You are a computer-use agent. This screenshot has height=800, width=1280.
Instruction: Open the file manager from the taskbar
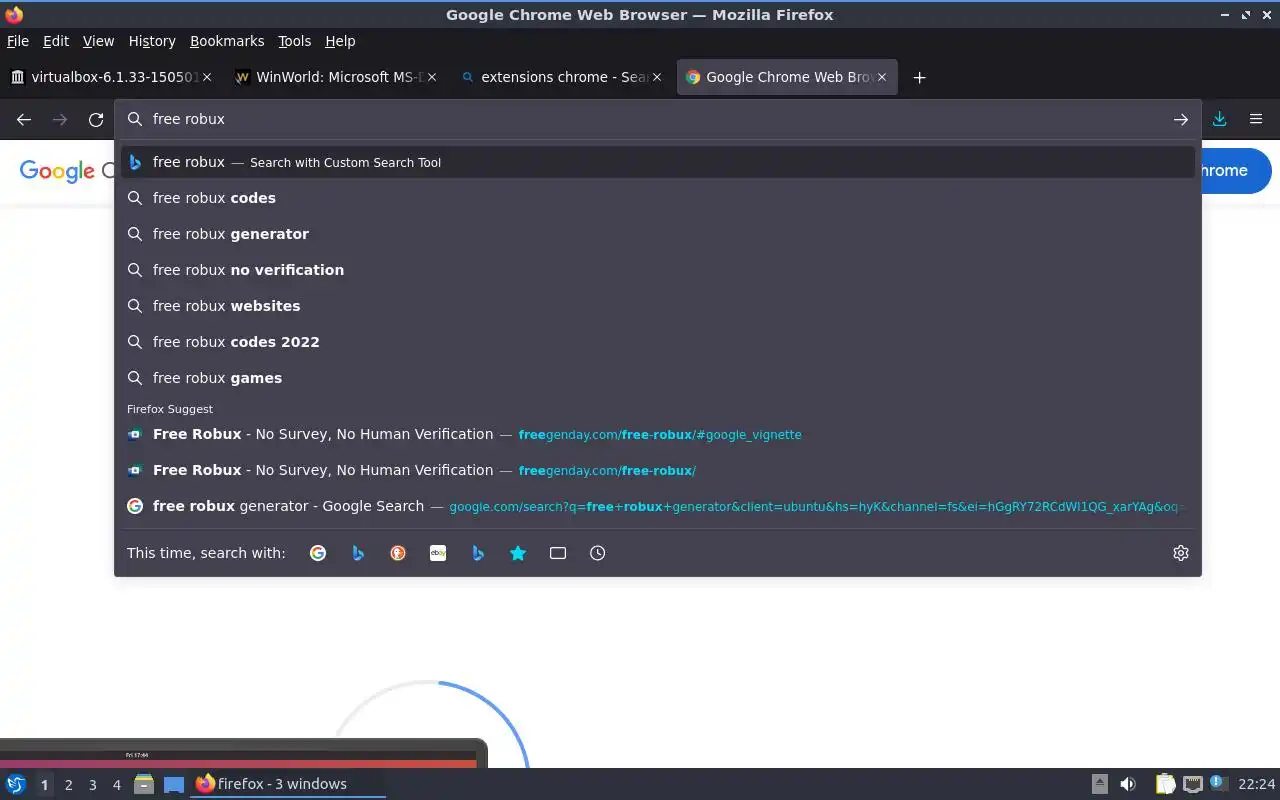coord(144,784)
